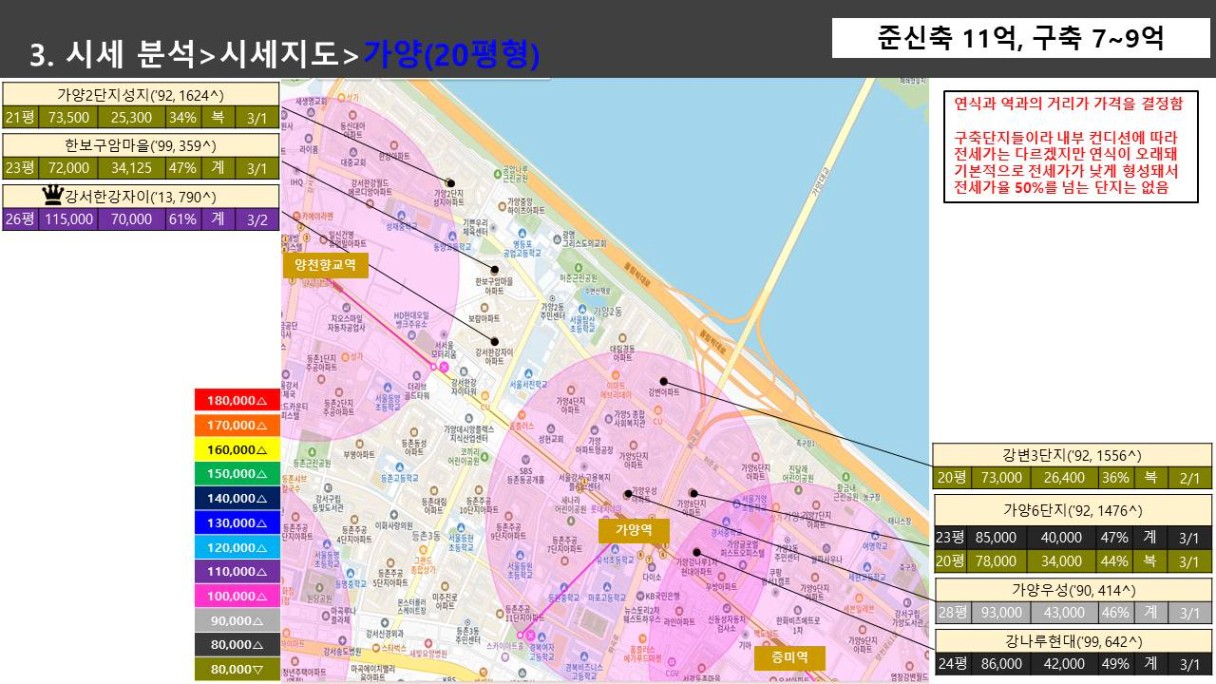The width and height of the screenshot is (1216, 684).
Task: Click the 49% cell in 강나루현대 row
Action: pyautogui.click(x=1115, y=663)
